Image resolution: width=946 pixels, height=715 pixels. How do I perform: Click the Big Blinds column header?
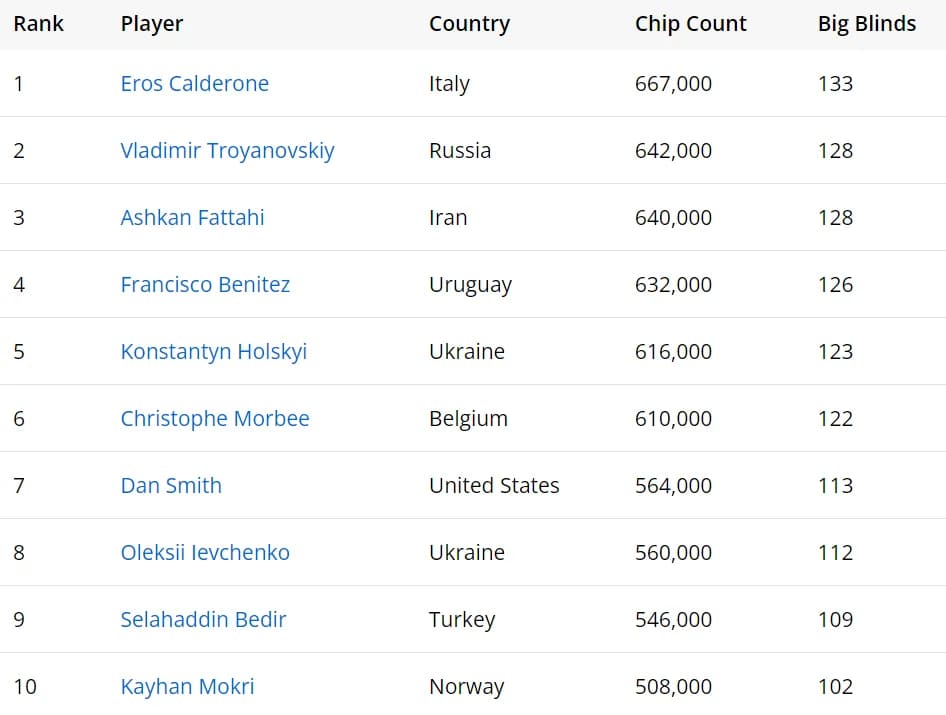point(867,24)
